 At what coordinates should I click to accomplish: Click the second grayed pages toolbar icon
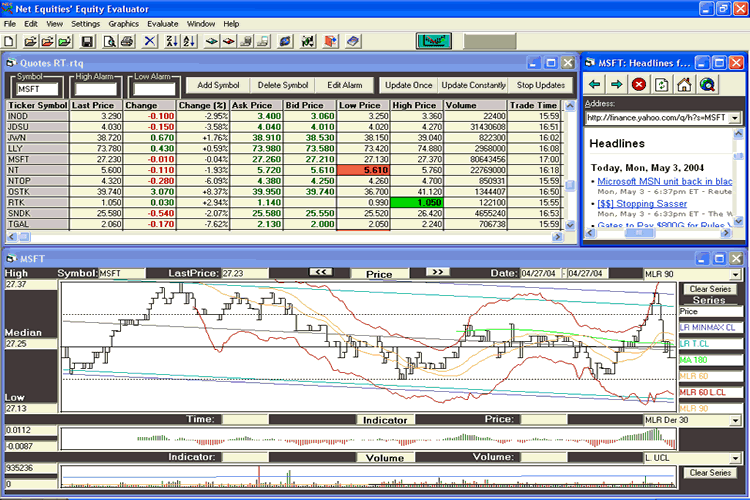click(x=263, y=42)
